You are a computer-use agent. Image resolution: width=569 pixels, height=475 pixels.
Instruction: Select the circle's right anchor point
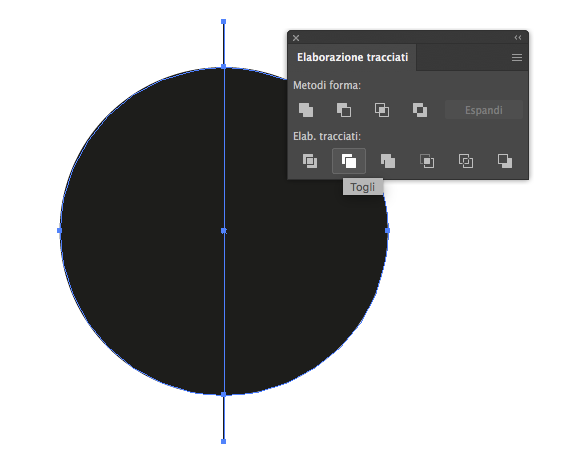pyautogui.click(x=387, y=230)
